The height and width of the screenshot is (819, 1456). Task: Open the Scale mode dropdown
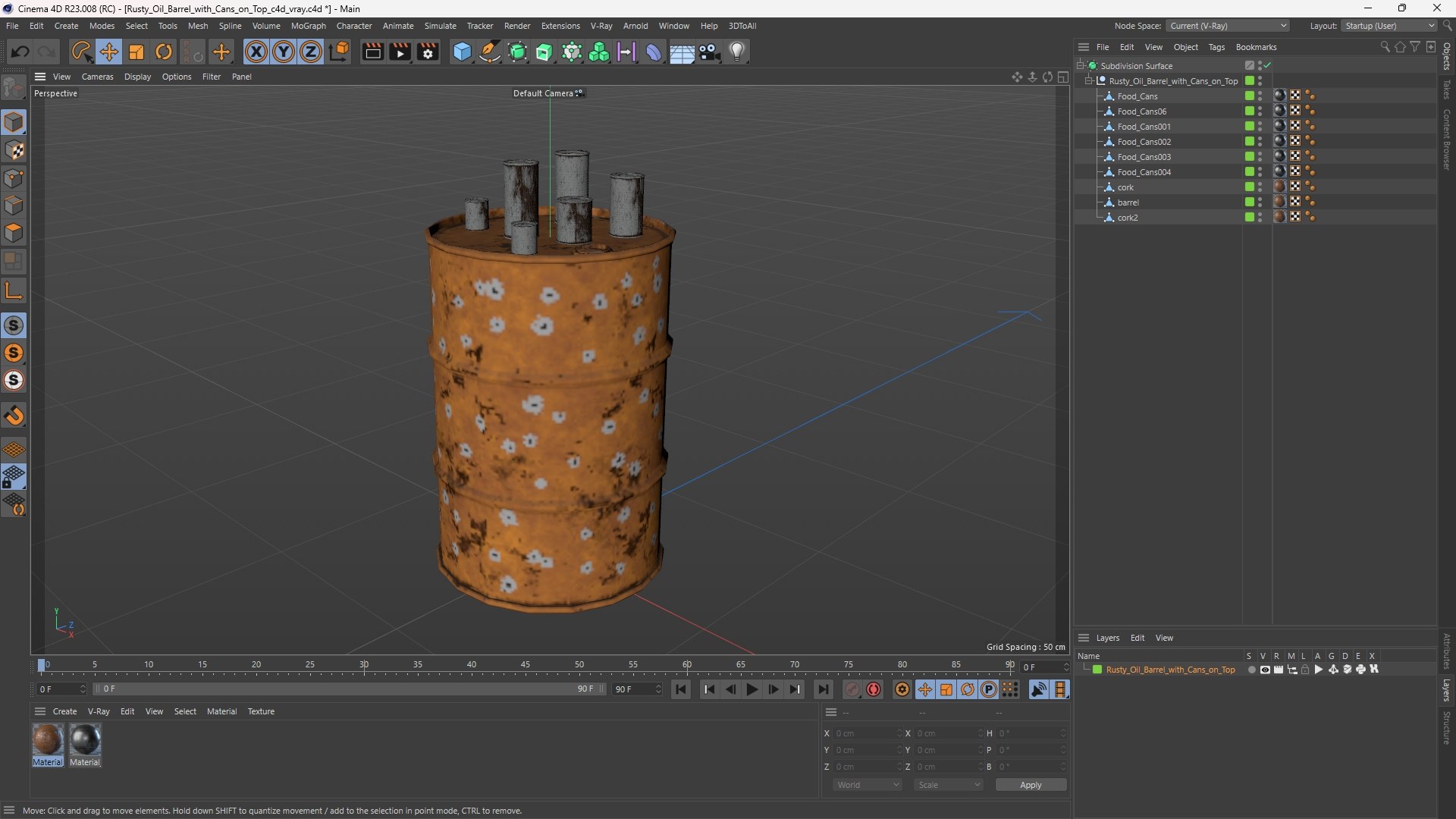(949, 785)
